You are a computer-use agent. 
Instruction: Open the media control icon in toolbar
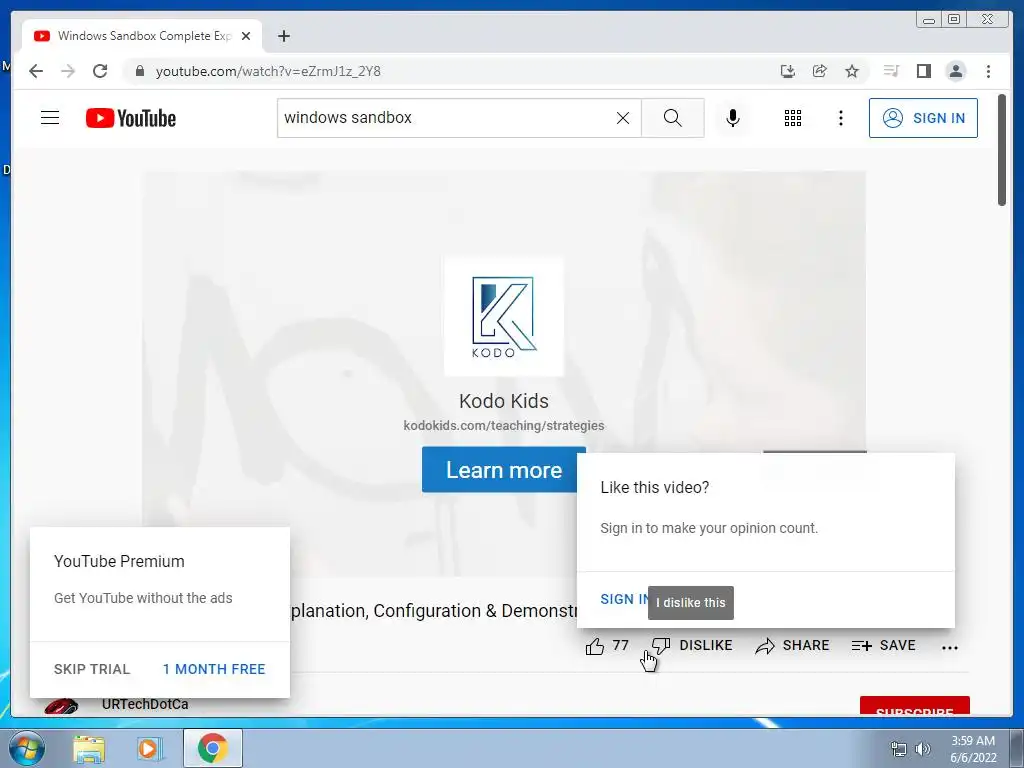891,71
